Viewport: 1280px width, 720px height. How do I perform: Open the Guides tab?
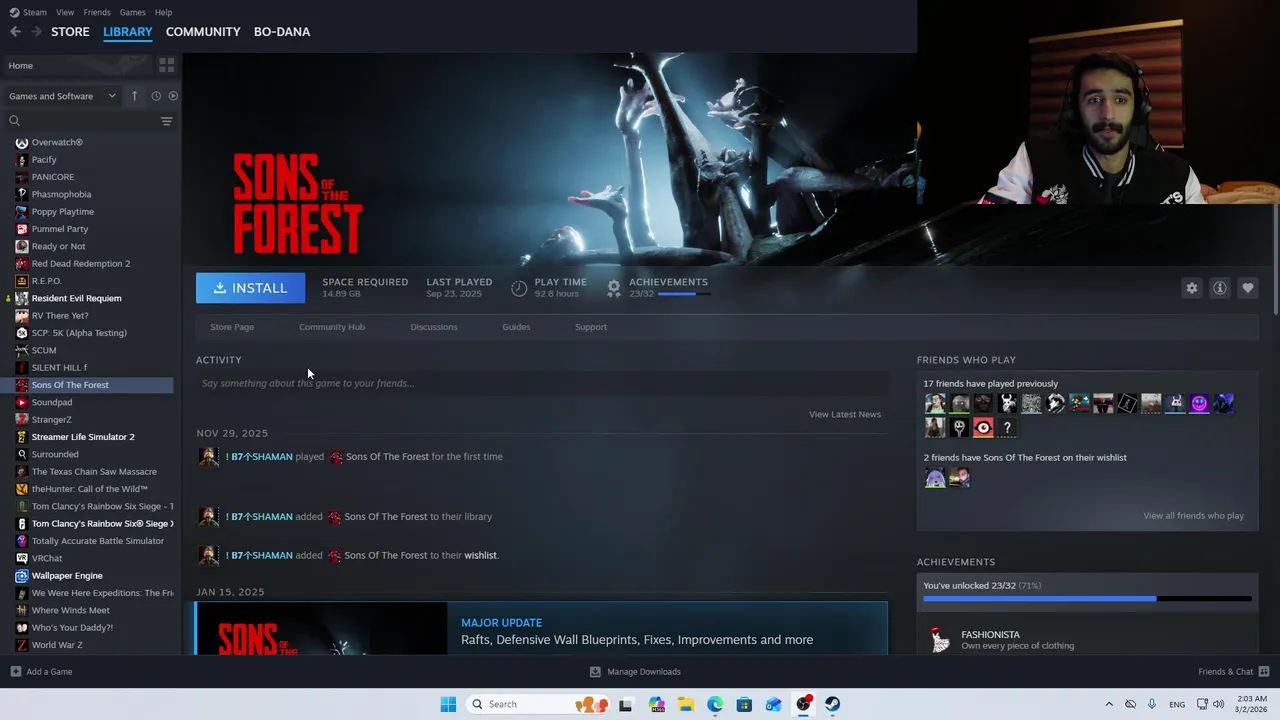[516, 327]
